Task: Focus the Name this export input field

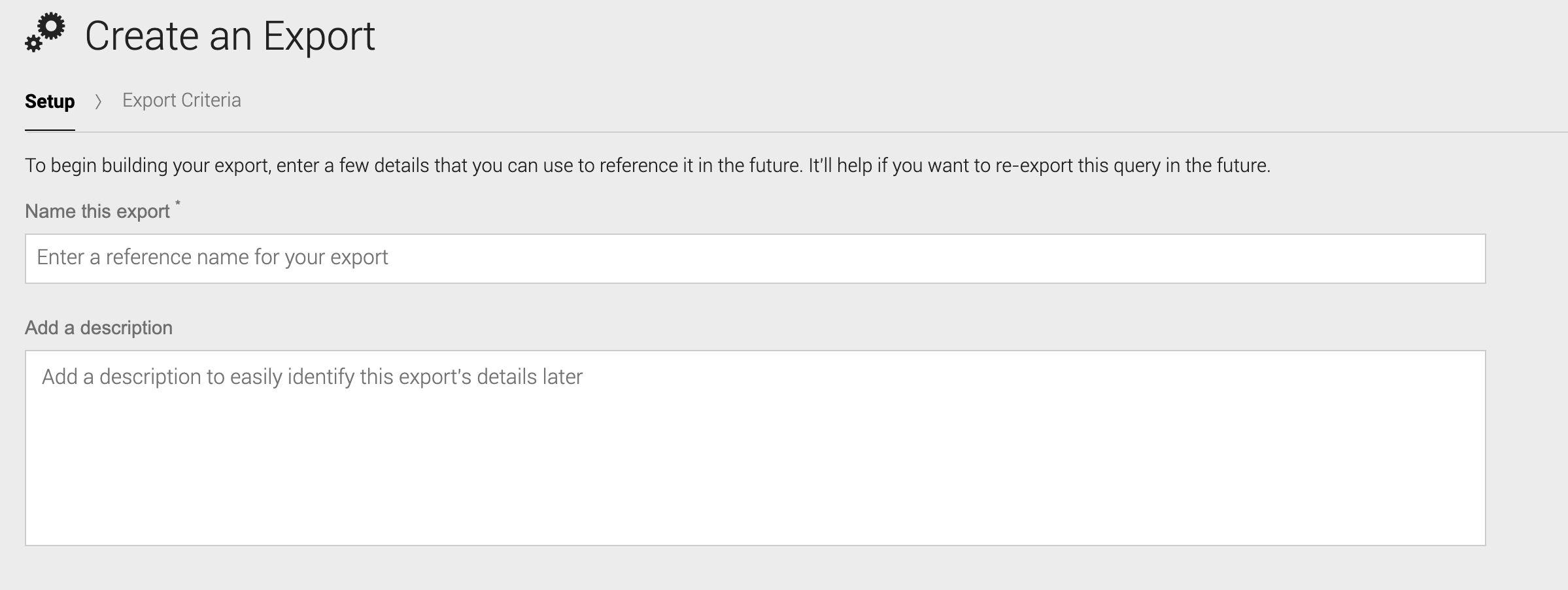Action: (755, 258)
